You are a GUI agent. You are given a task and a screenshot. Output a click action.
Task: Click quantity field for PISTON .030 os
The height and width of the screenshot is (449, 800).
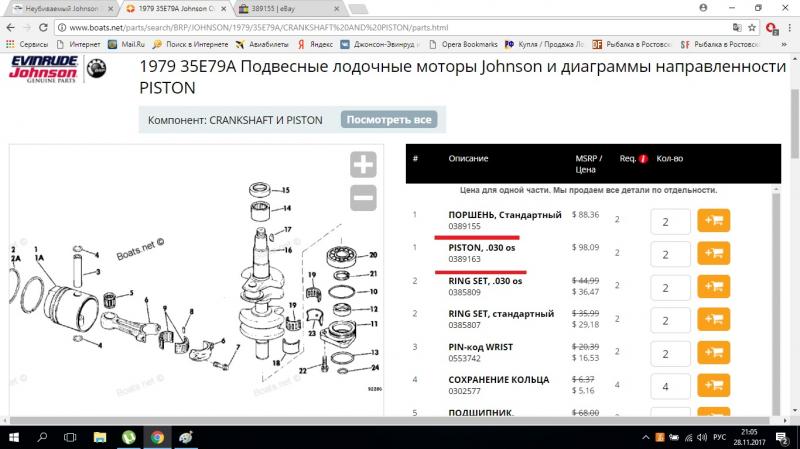(669, 254)
